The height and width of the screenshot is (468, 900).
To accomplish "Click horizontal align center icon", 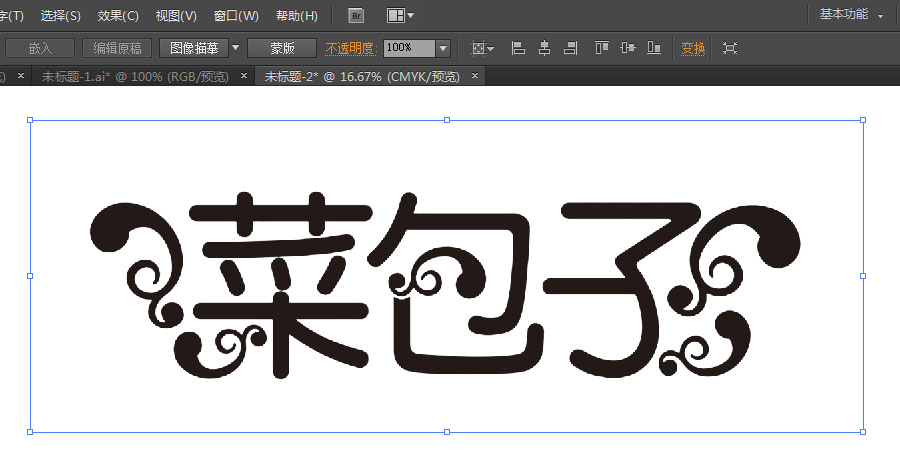I will pos(544,48).
